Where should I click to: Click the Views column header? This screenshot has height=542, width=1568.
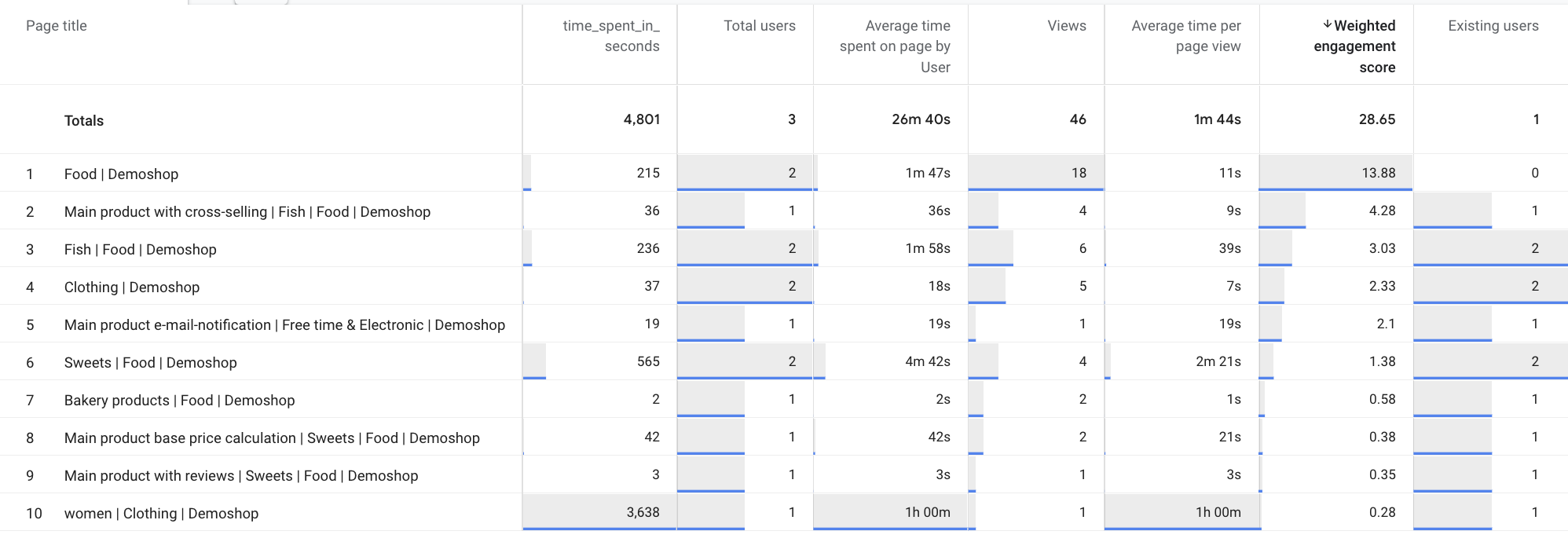(x=1066, y=26)
